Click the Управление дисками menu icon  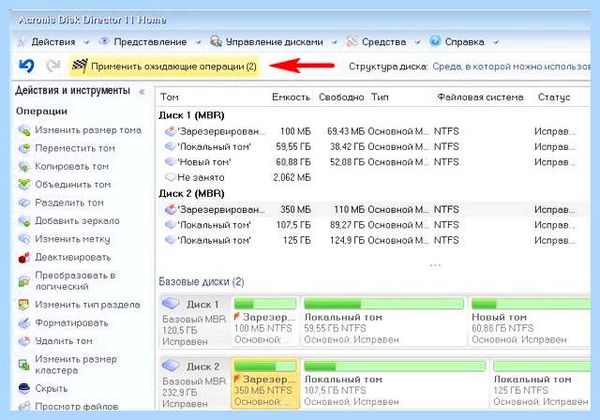(216, 41)
